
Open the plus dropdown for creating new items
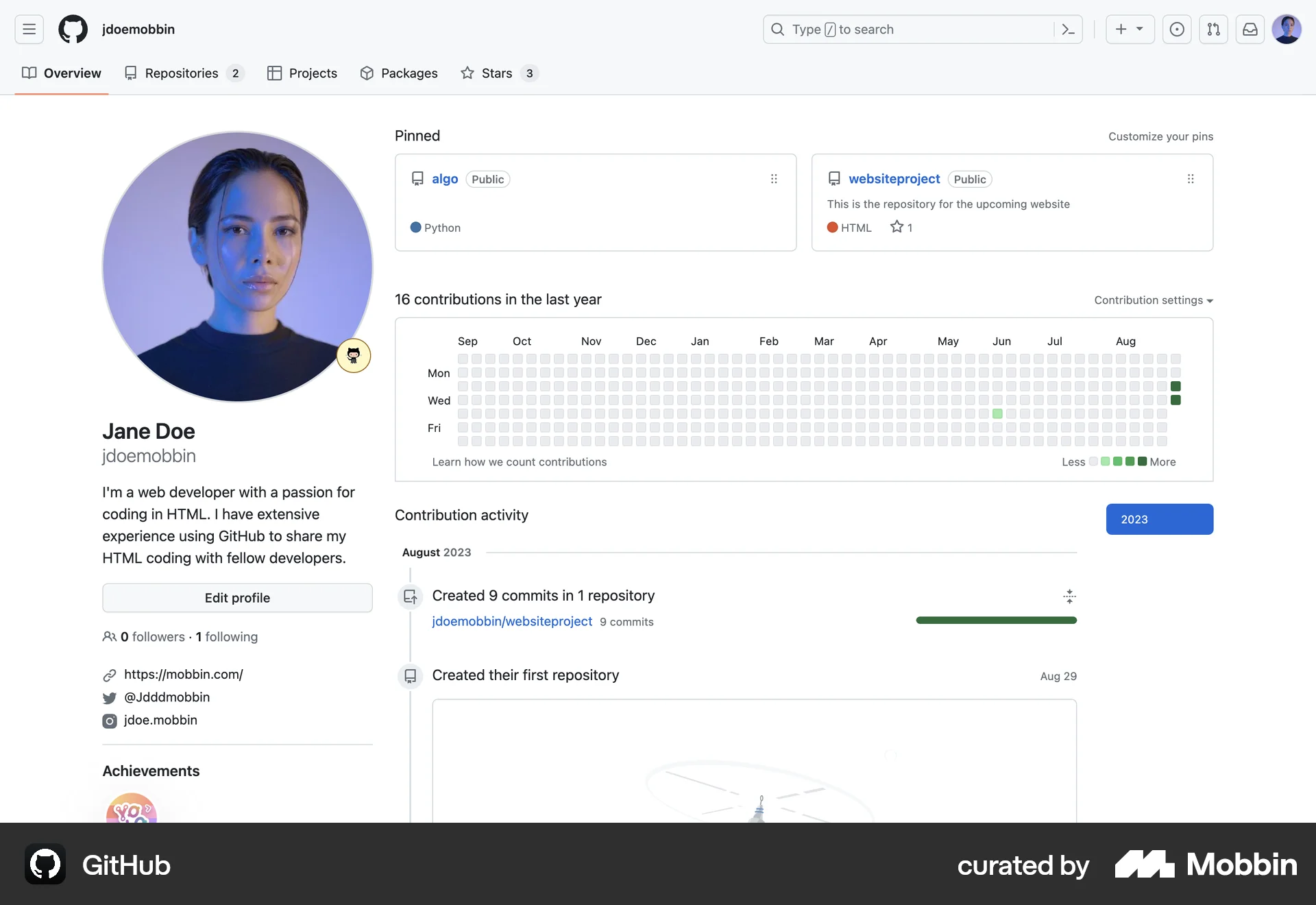click(1130, 29)
